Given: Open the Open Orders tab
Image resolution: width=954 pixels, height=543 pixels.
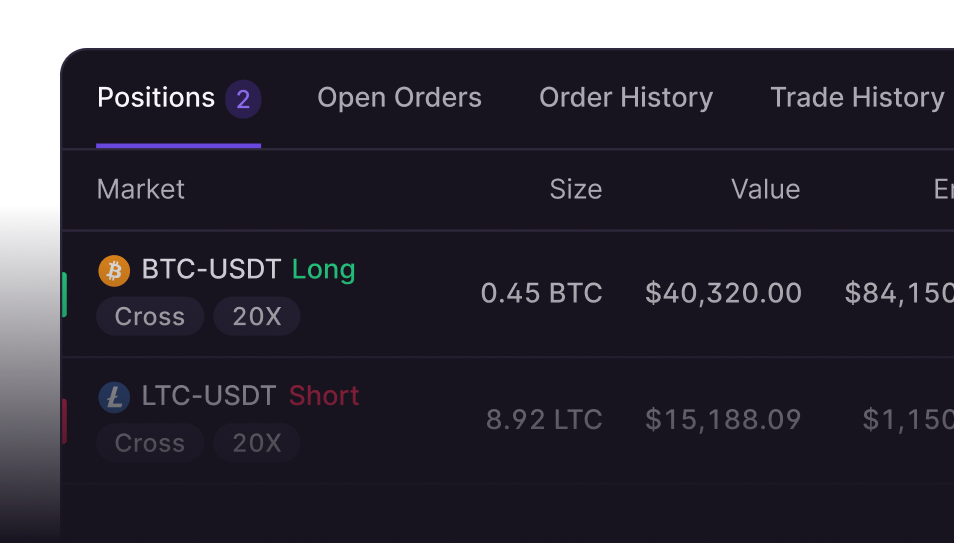Looking at the screenshot, I should (399, 98).
